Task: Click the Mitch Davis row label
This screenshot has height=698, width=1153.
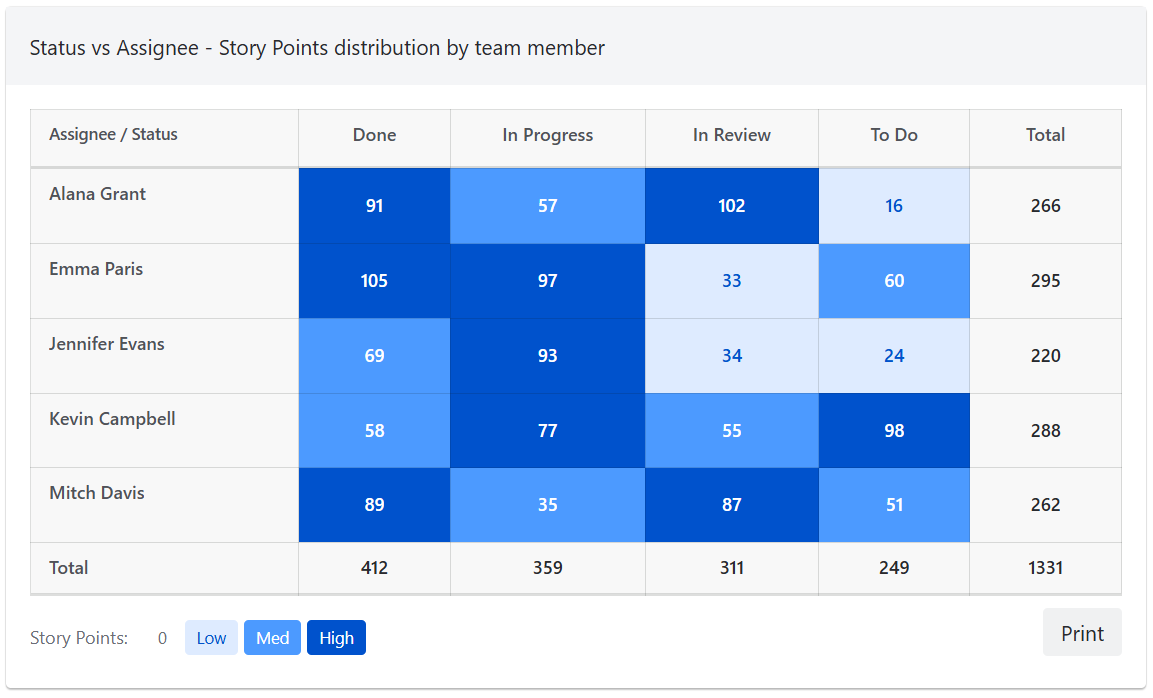Action: coord(97,493)
